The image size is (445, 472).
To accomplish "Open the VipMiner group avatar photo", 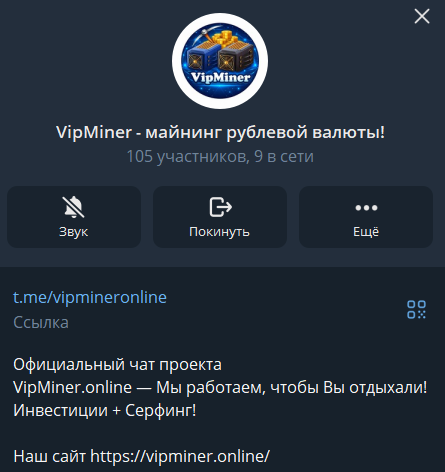I will point(220,61).
